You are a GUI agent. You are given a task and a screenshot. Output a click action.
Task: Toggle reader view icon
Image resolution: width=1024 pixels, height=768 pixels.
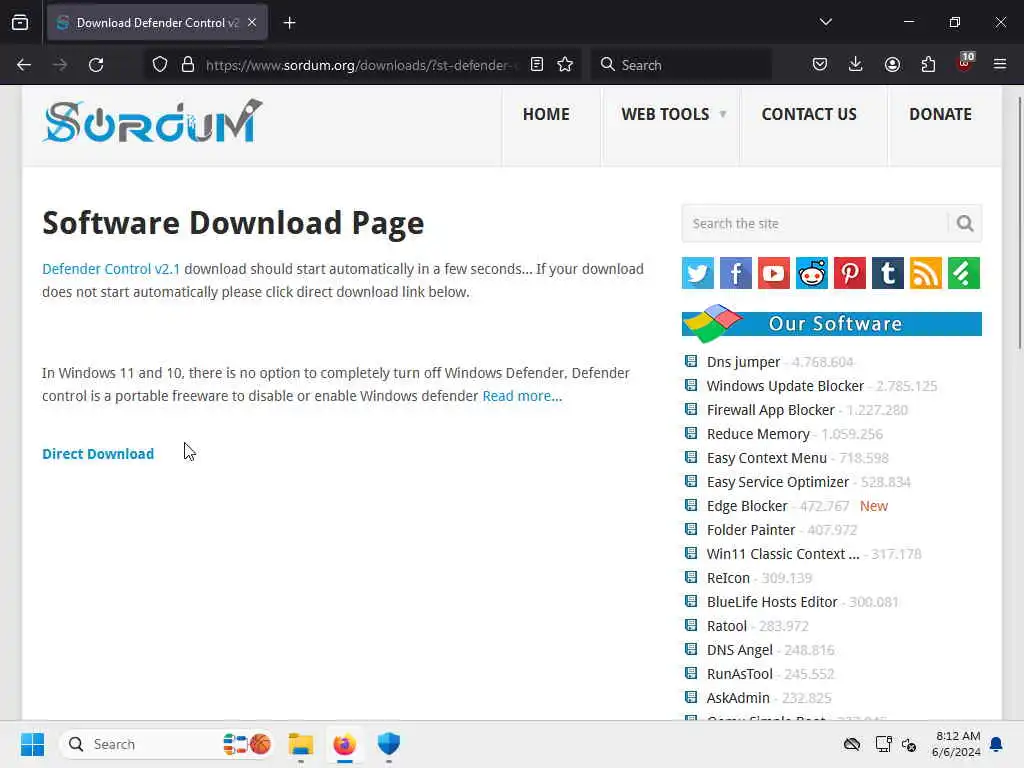click(x=537, y=65)
